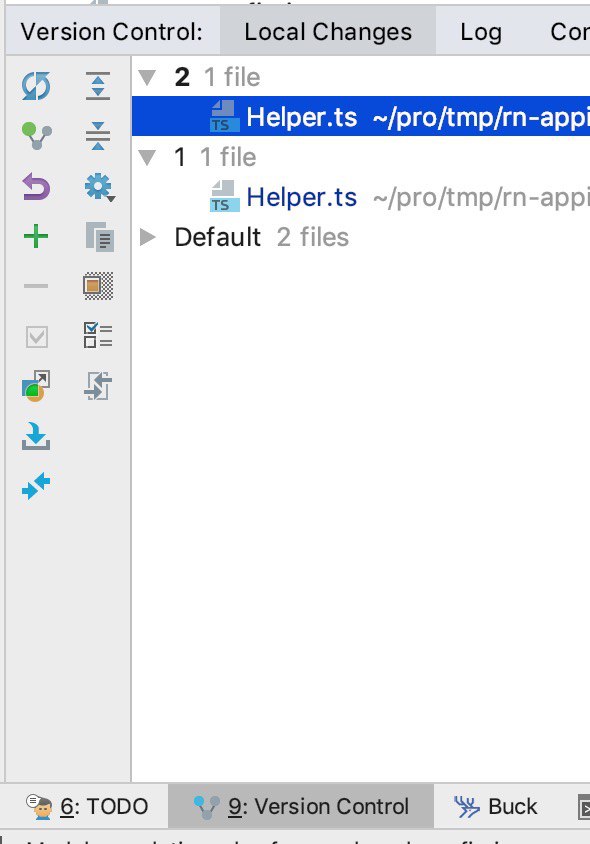This screenshot has height=844, width=590.
Task: Click the green plus New Changelist icon
Action: click(x=36, y=236)
